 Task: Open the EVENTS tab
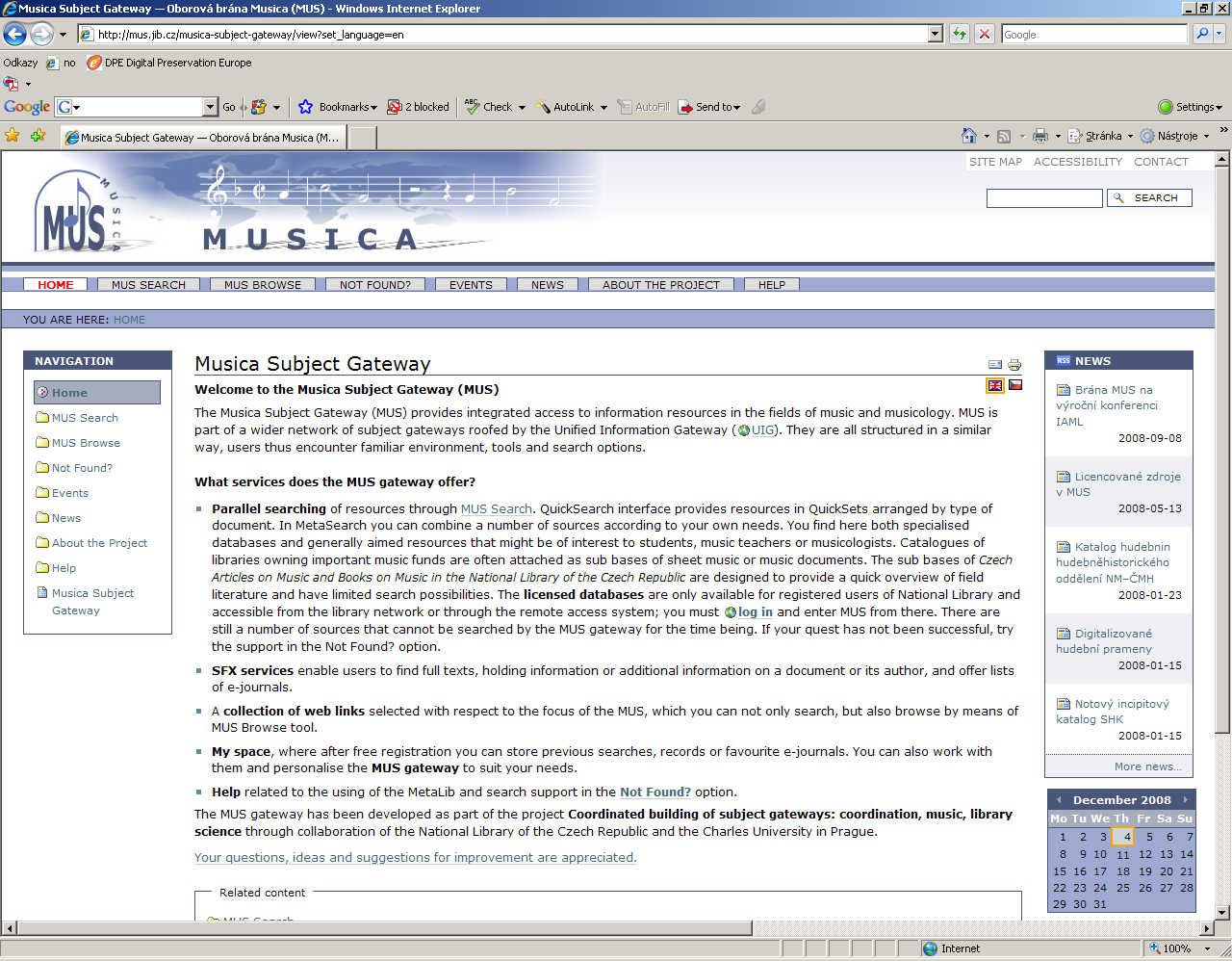point(471,285)
